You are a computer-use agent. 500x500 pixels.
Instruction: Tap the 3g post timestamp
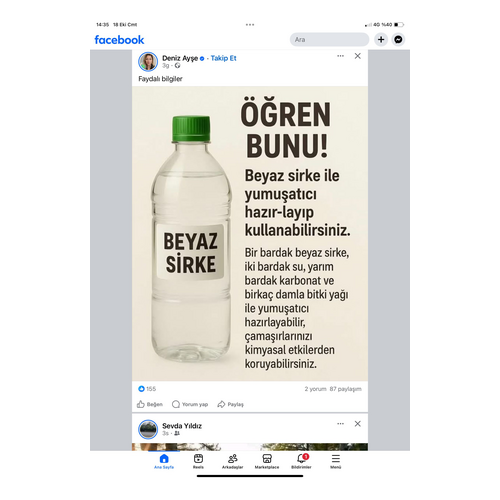pyautogui.click(x=165, y=66)
